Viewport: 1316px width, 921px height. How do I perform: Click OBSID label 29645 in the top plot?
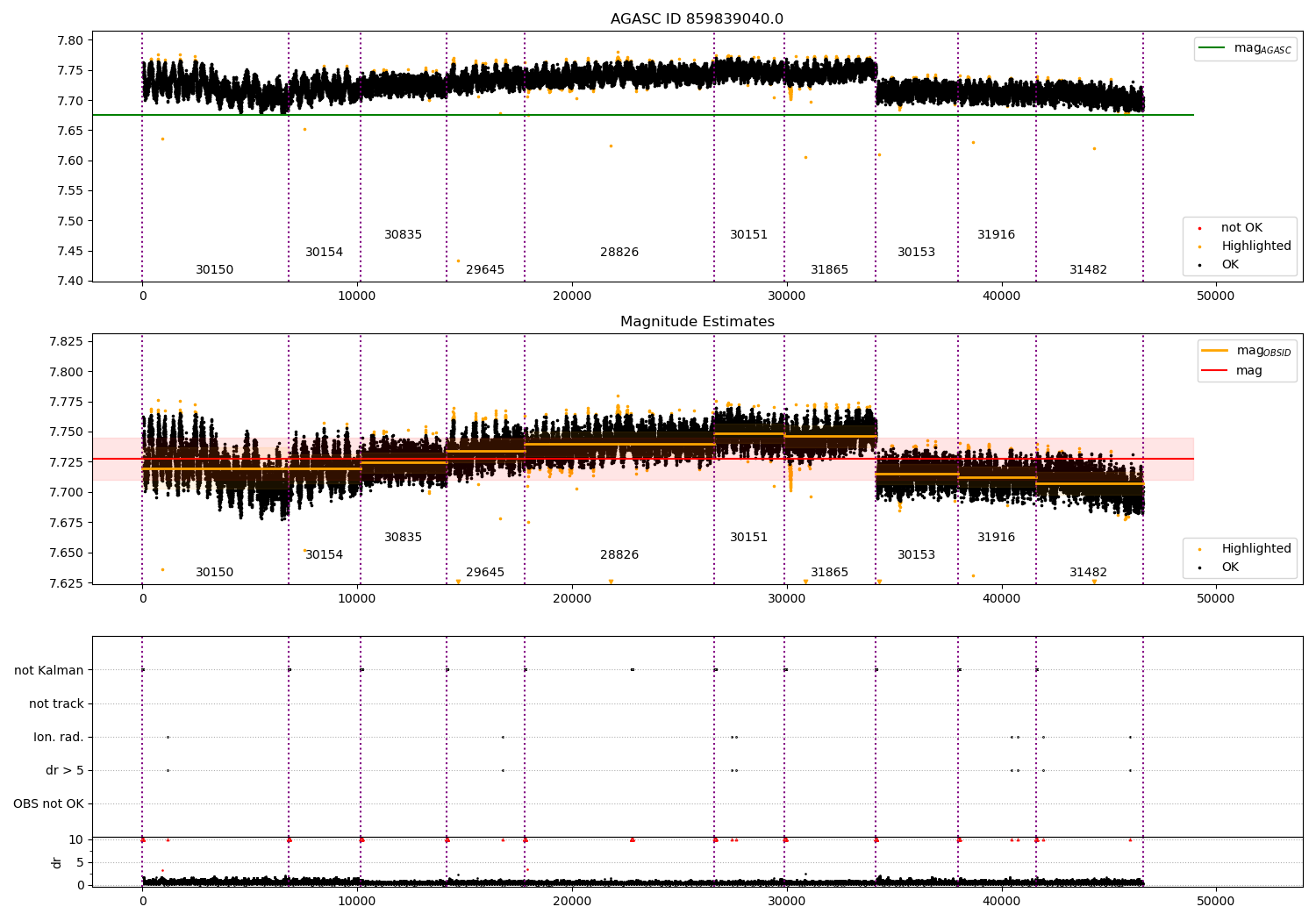click(x=485, y=270)
